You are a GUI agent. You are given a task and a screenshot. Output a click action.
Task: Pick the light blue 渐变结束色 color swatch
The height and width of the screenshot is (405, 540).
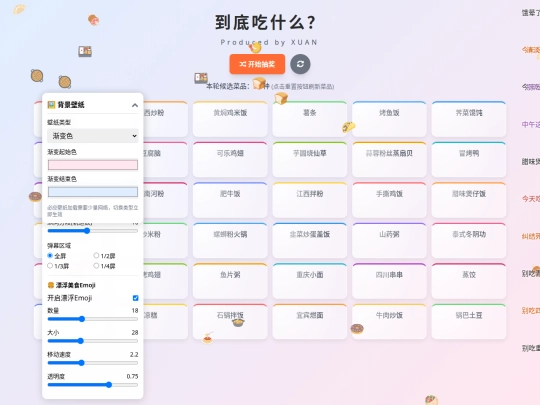[x=93, y=192]
